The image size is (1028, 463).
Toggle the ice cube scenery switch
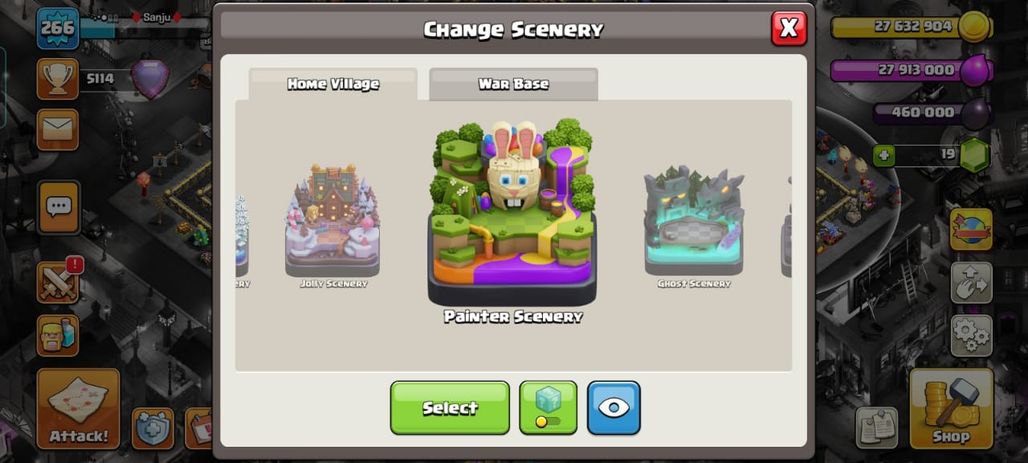(x=548, y=407)
